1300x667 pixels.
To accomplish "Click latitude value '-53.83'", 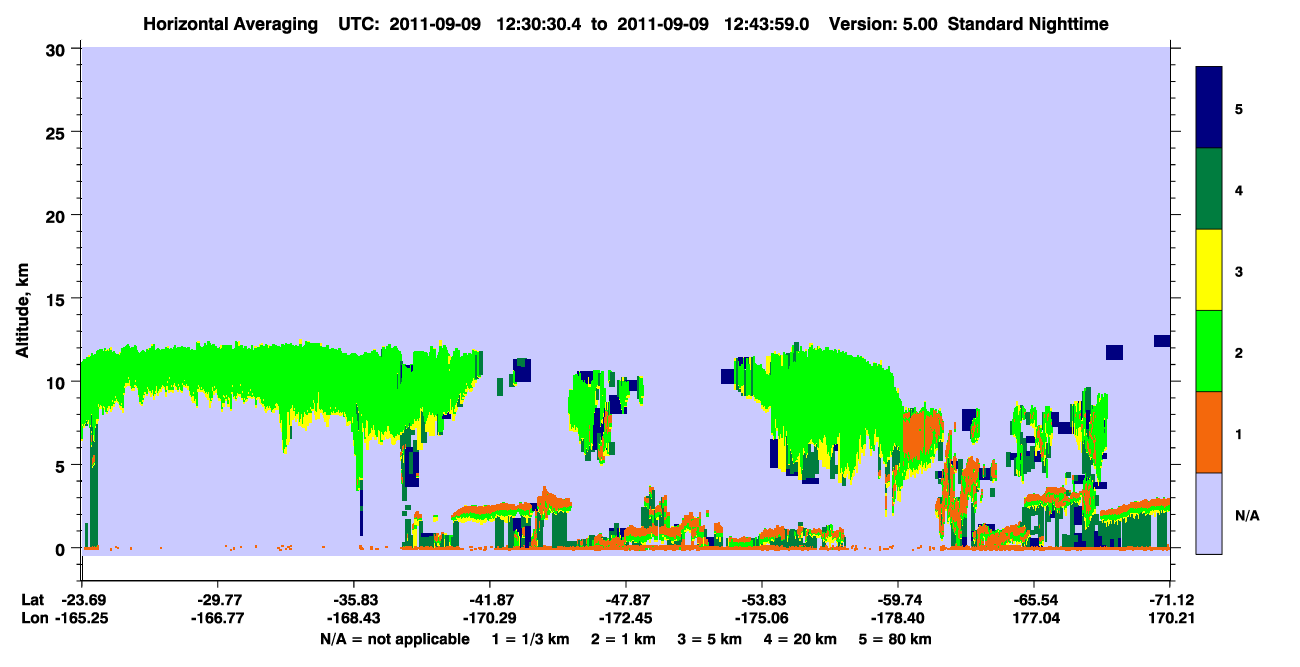I will [x=762, y=600].
